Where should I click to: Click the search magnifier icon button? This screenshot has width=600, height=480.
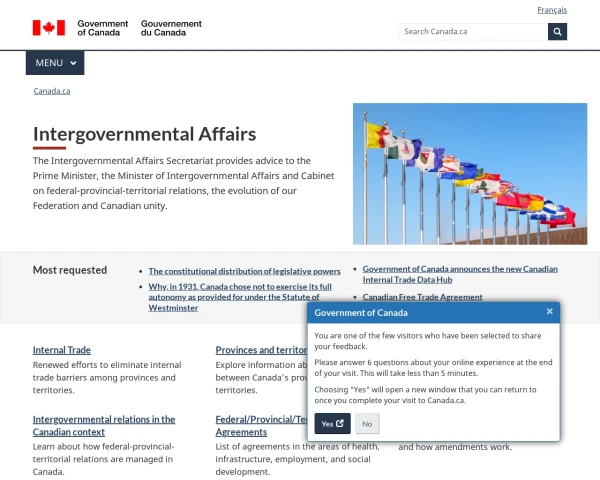pyautogui.click(x=557, y=31)
